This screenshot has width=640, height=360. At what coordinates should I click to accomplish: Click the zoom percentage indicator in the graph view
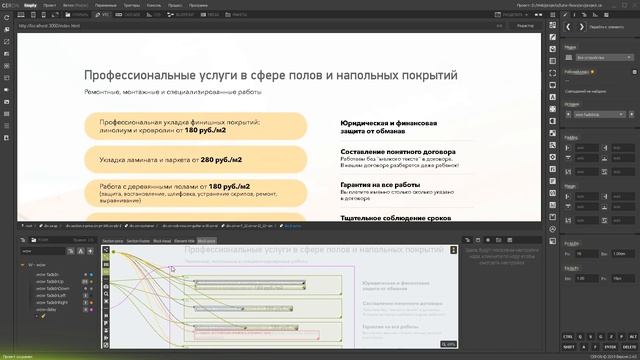tap(448, 344)
